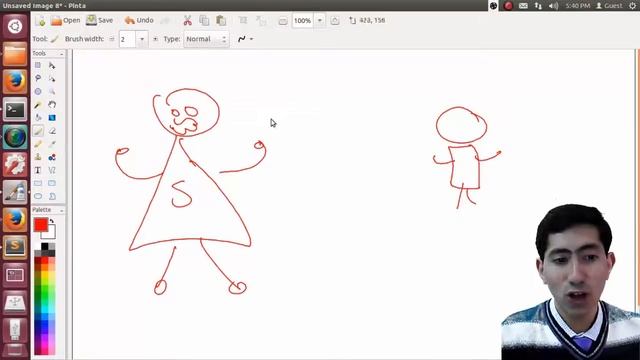Select the Ellipse Select tool
The height and width of the screenshot is (360, 640).
click(x=38, y=91)
